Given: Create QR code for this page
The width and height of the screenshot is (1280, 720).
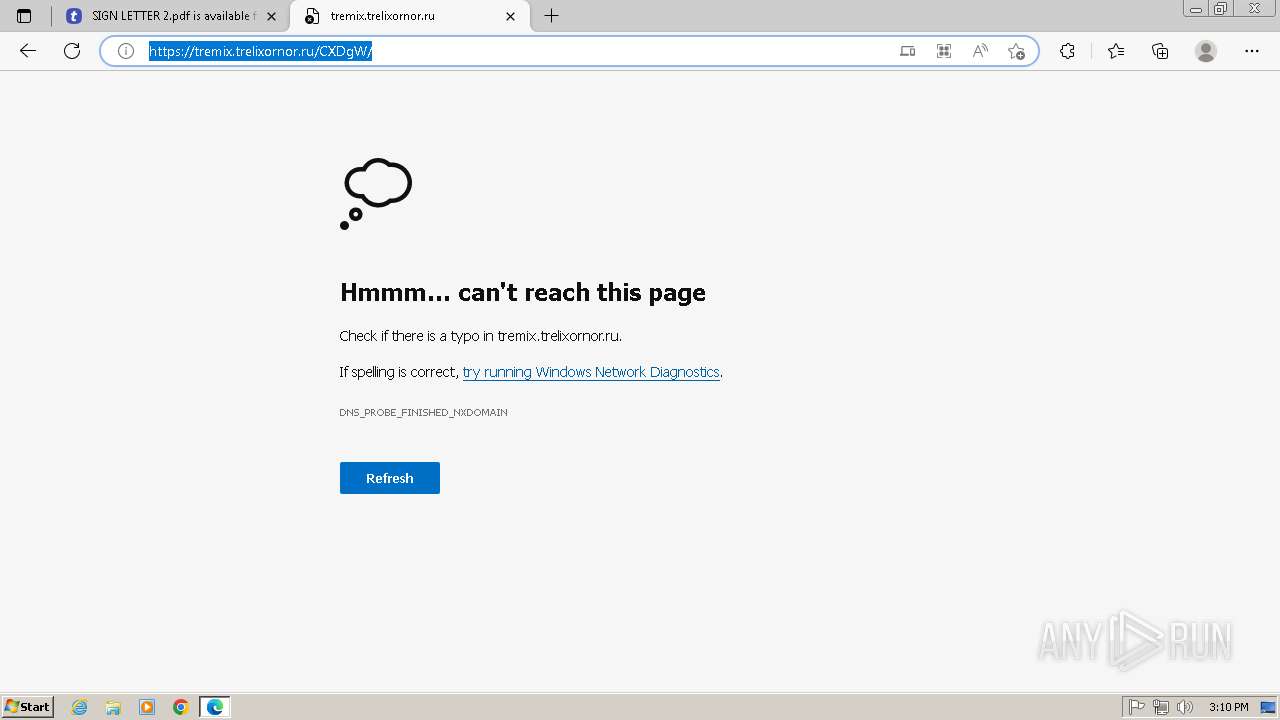Looking at the screenshot, I should [x=943, y=51].
